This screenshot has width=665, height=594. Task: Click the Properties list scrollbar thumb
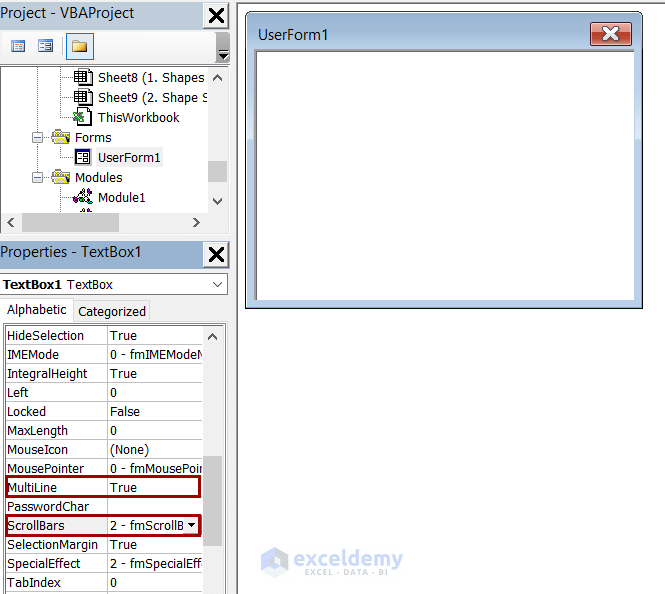tap(212, 501)
